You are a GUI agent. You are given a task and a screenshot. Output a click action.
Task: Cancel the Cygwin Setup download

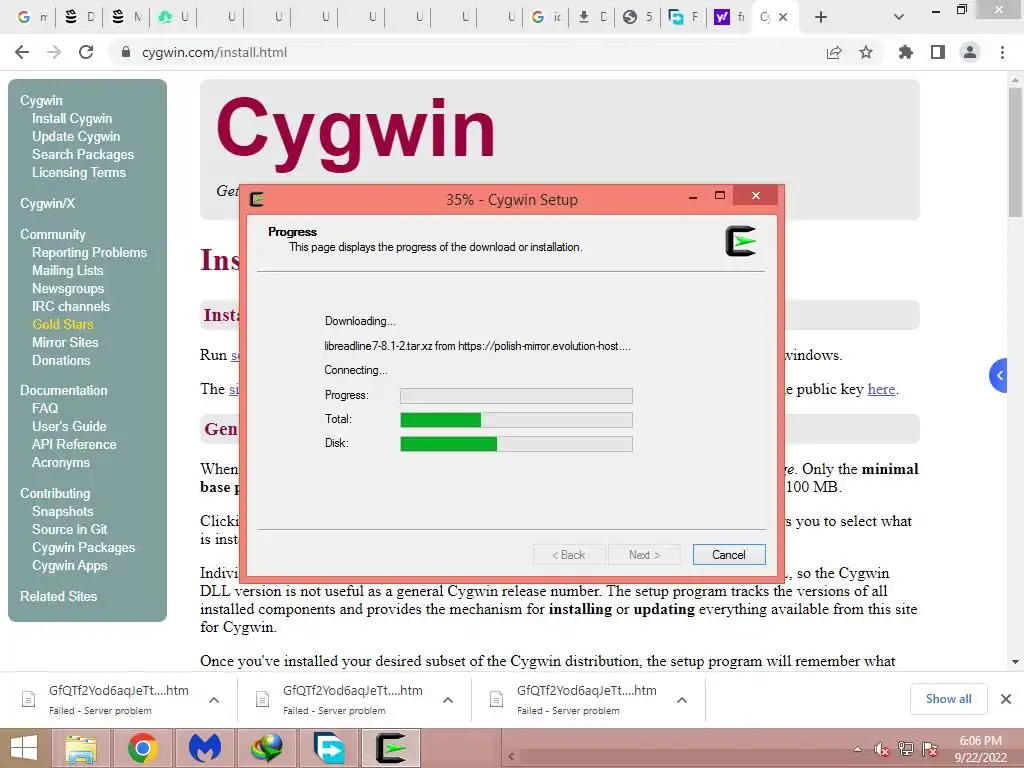729,554
